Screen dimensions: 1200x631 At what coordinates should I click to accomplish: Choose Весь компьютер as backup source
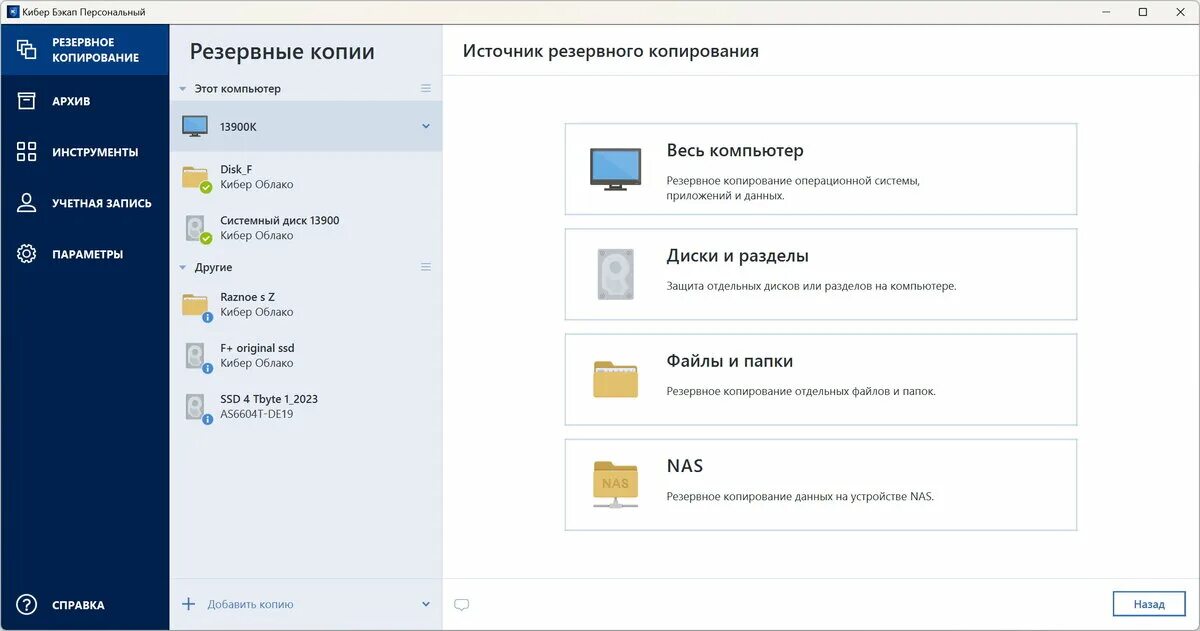821,169
